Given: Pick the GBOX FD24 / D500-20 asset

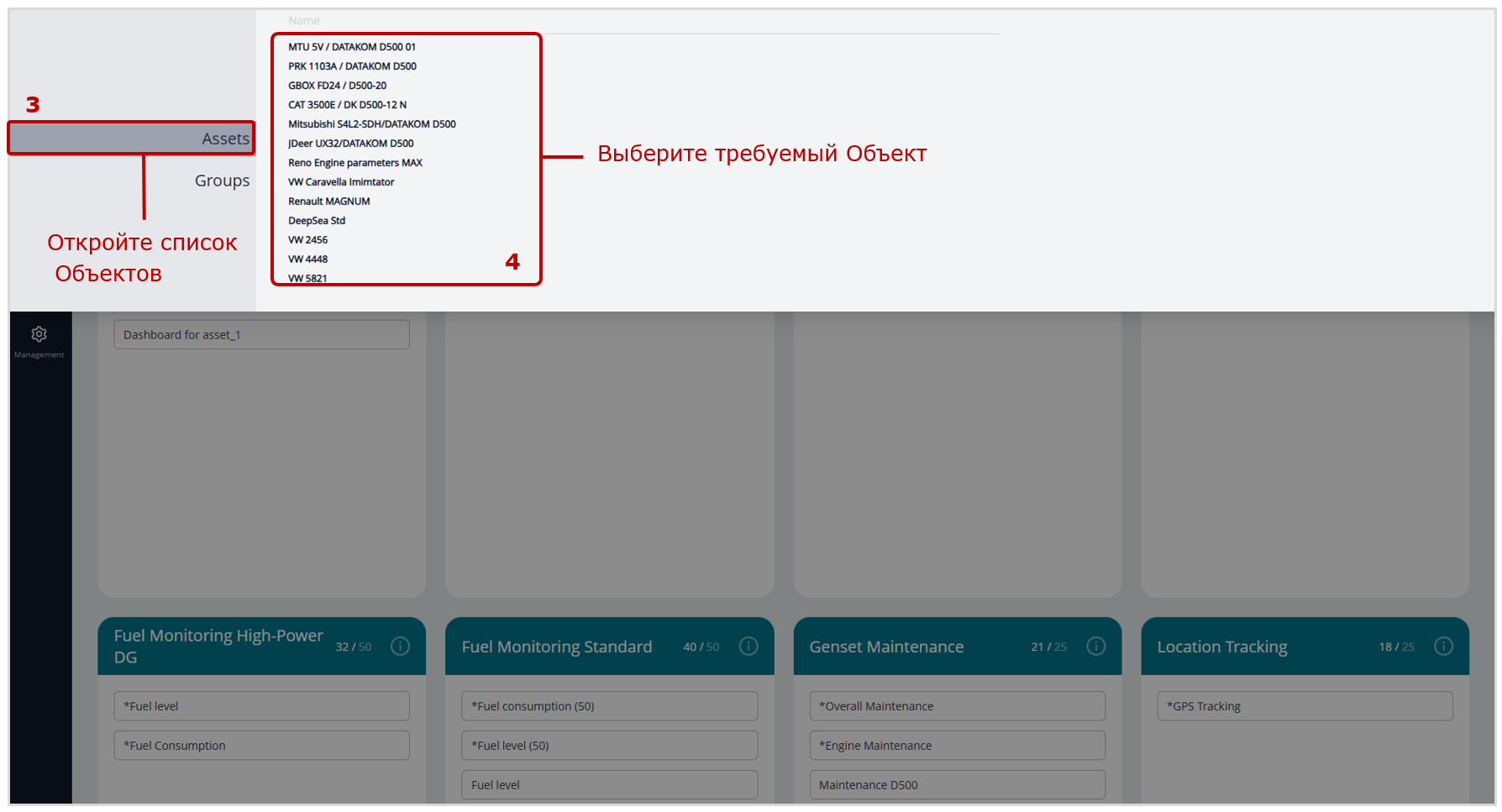Looking at the screenshot, I should click(337, 86).
